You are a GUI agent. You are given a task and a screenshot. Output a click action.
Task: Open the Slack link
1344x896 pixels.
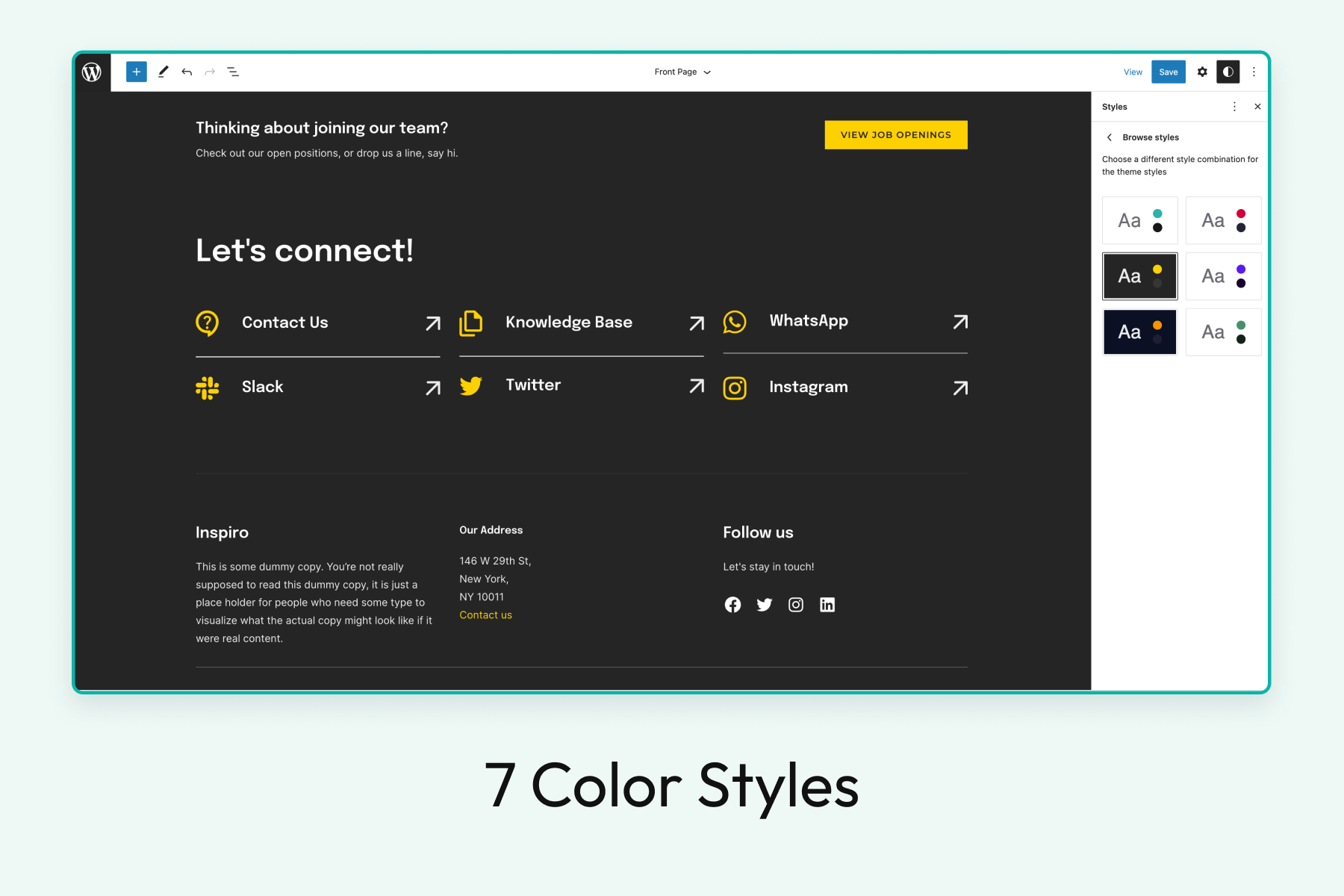coord(263,387)
